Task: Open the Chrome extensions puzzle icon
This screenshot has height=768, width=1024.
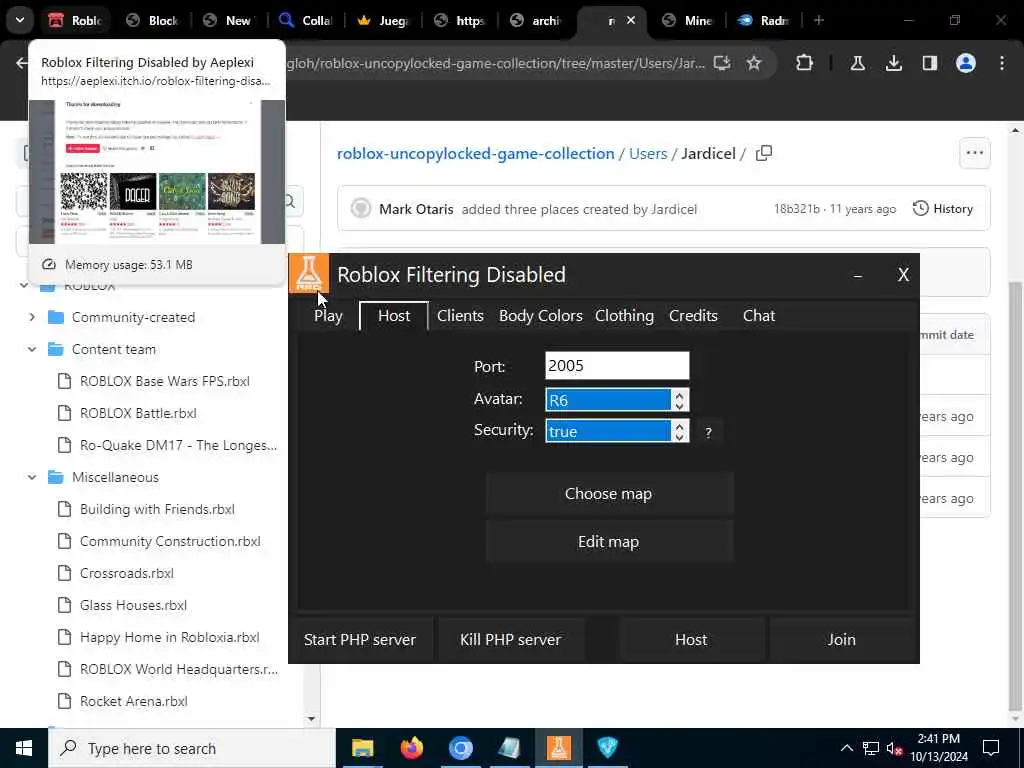Action: pyautogui.click(x=805, y=63)
